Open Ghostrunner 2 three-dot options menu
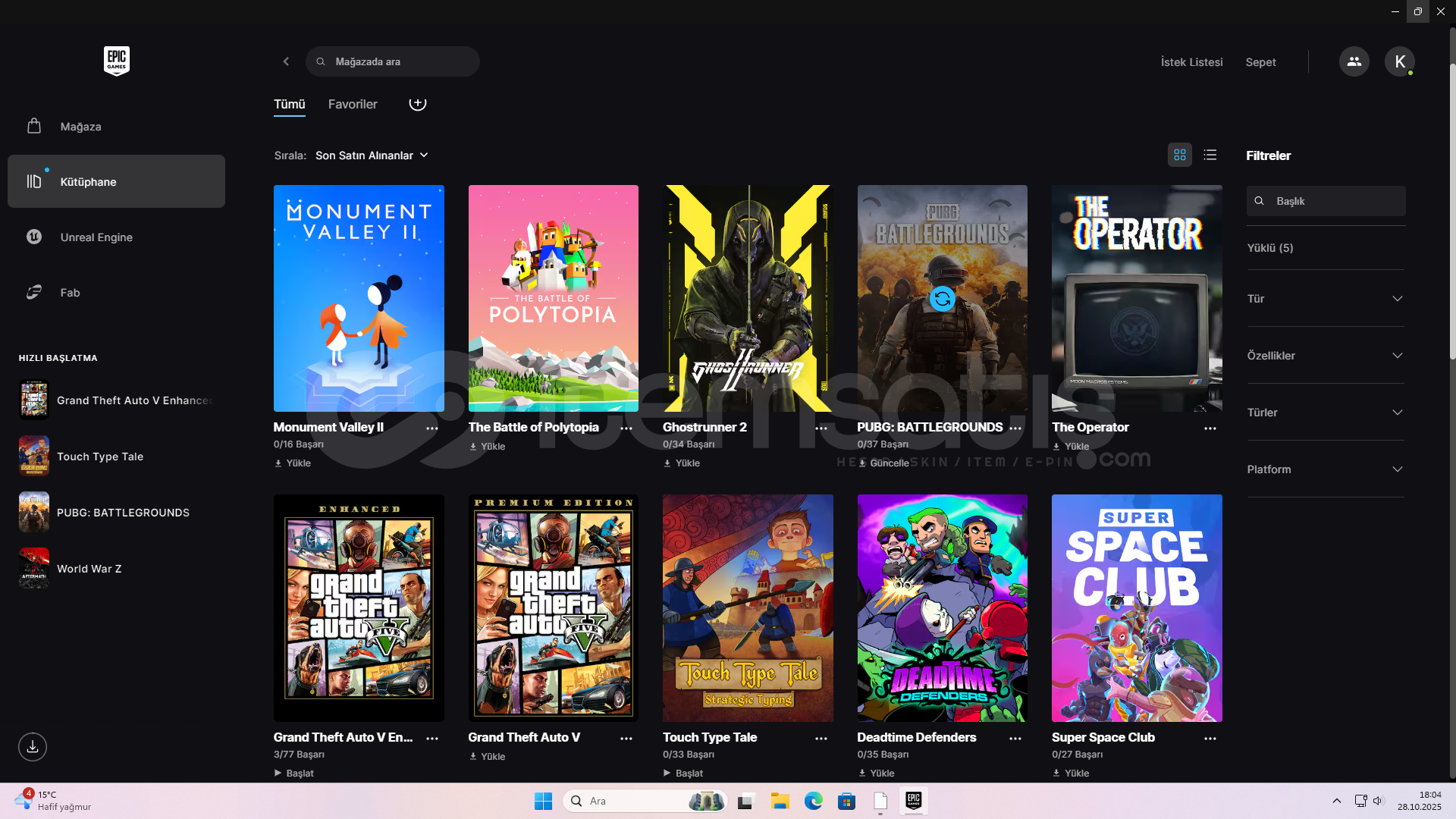 tap(821, 428)
